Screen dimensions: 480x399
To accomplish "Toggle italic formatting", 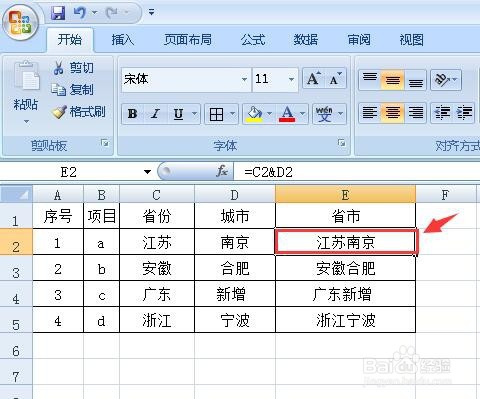I will tap(155, 114).
